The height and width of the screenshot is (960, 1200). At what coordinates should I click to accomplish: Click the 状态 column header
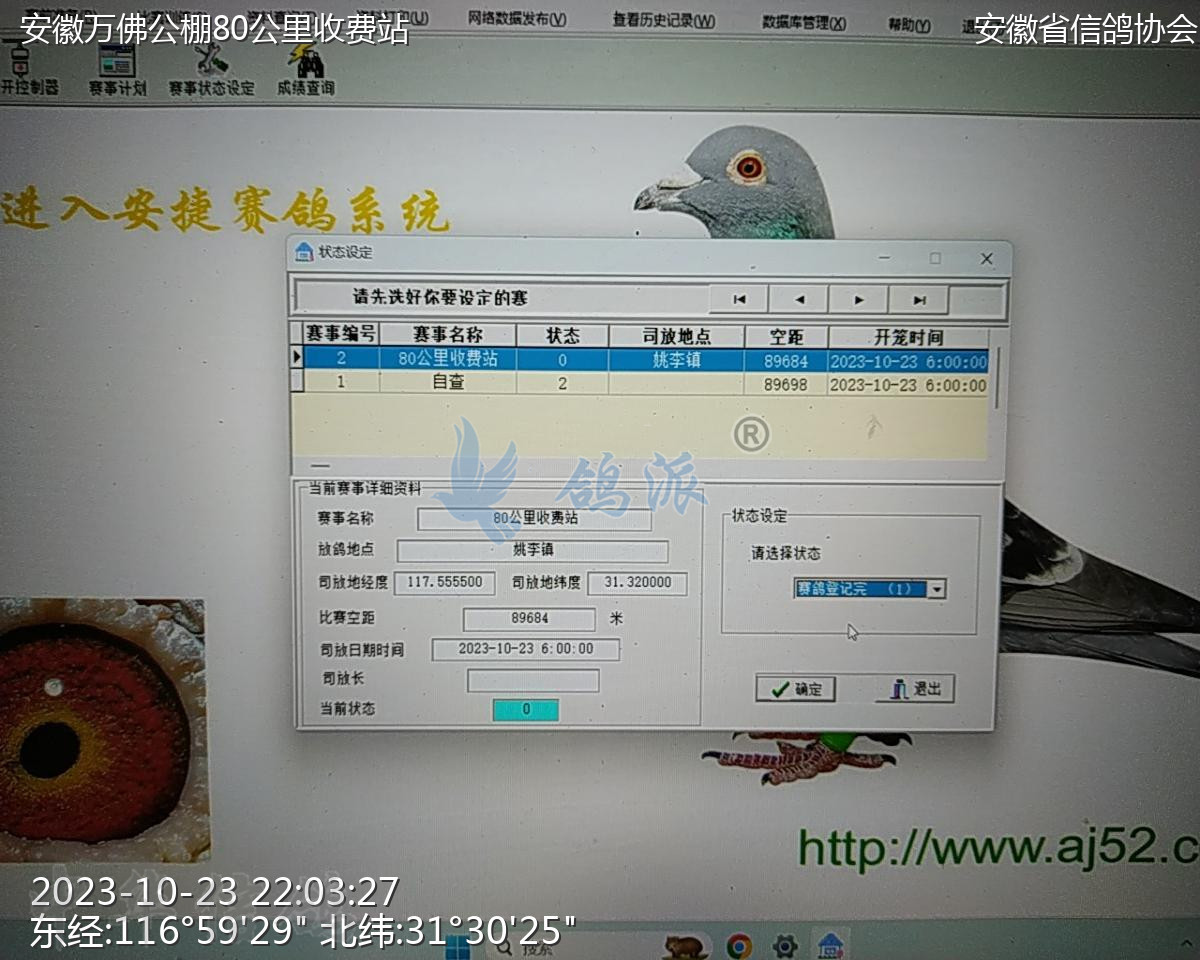click(562, 335)
